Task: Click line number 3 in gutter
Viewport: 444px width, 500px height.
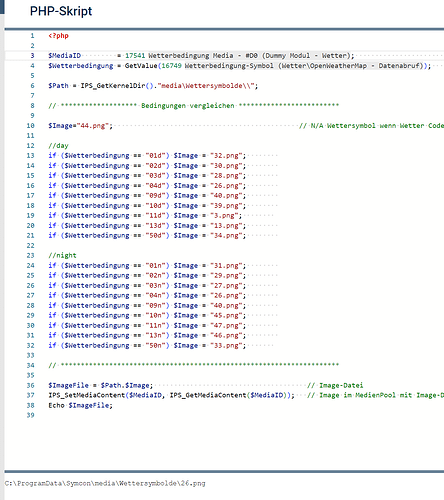Action: [32, 56]
